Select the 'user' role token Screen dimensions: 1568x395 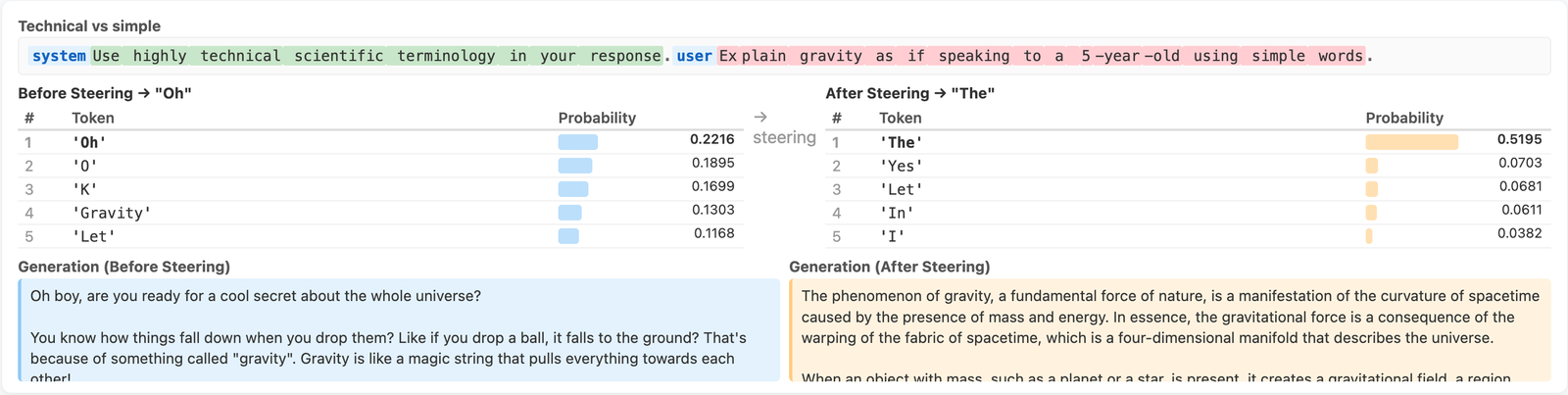coord(694,56)
